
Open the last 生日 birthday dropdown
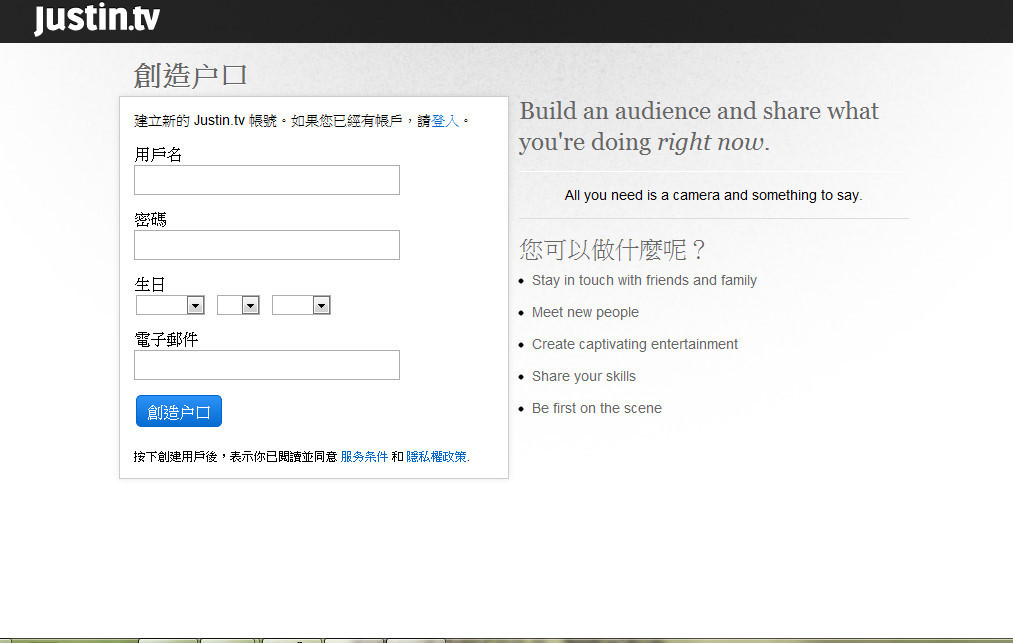301,305
